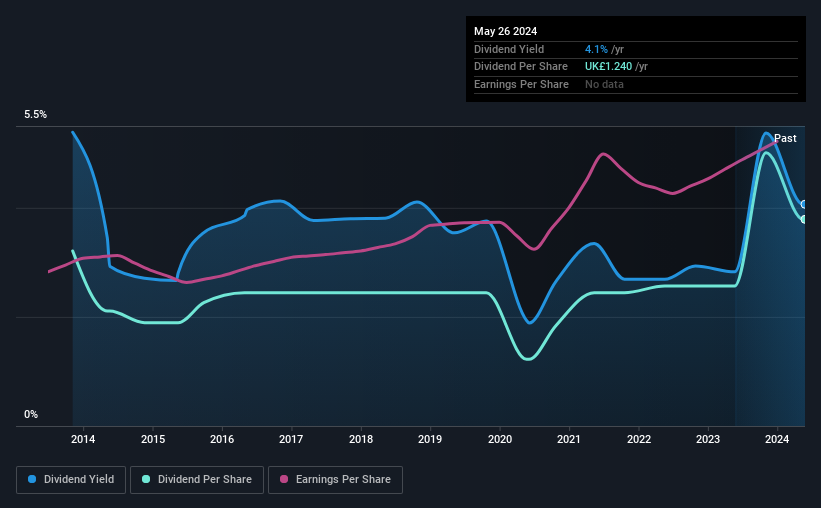Toggle the Dividend Per Share legend button

point(197,480)
